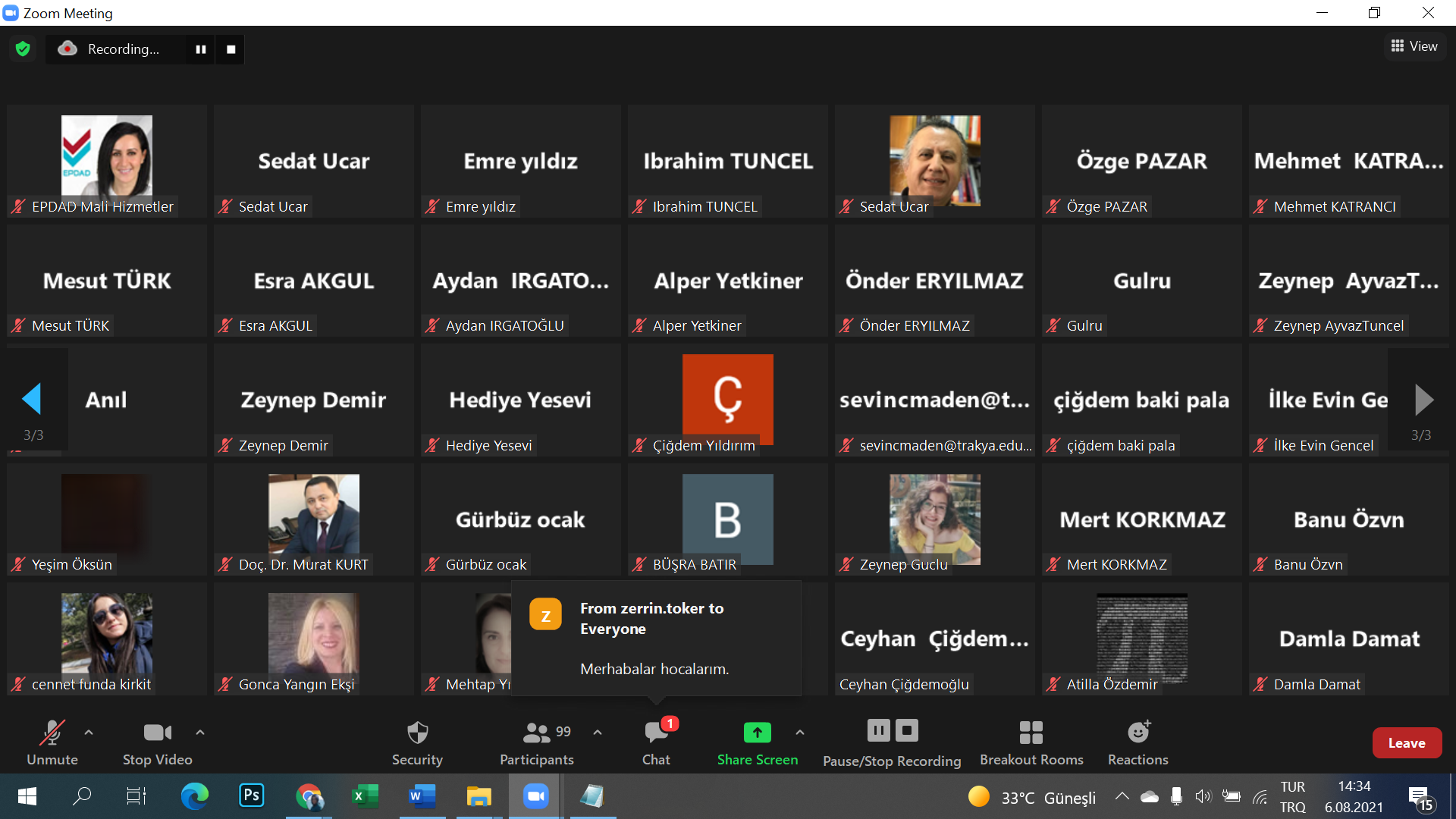Screen dimensions: 1456x819
Task: Open the Participants panel
Action: coord(536,742)
